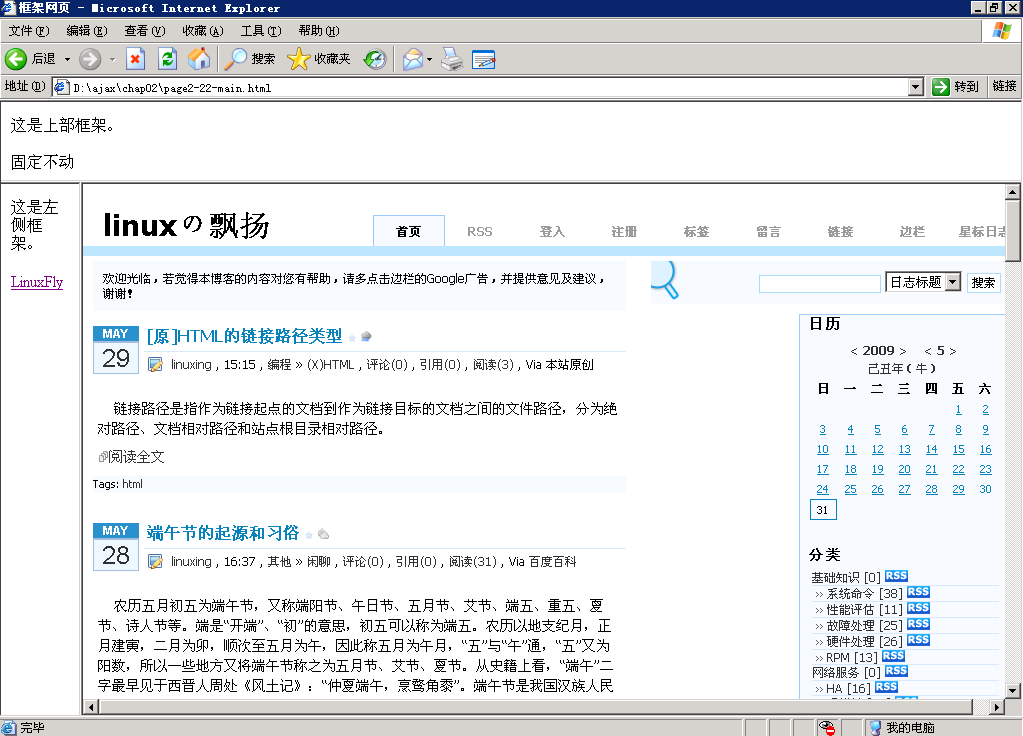This screenshot has width=1023, height=736.
Task: Click RSS icon next to 系统命令 category
Action: [x=918, y=592]
